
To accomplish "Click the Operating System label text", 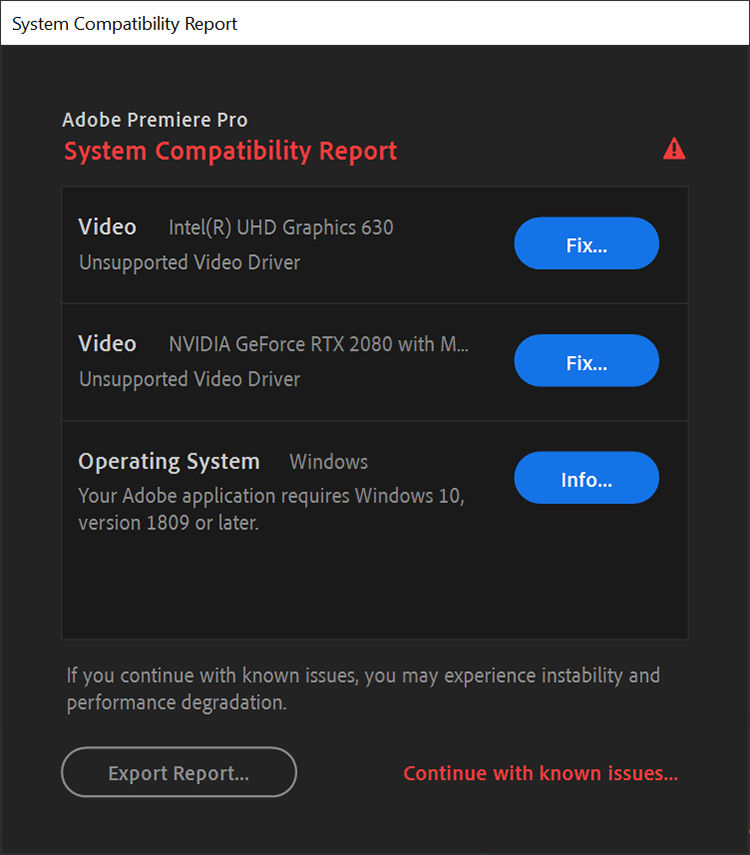I will click(x=168, y=461).
